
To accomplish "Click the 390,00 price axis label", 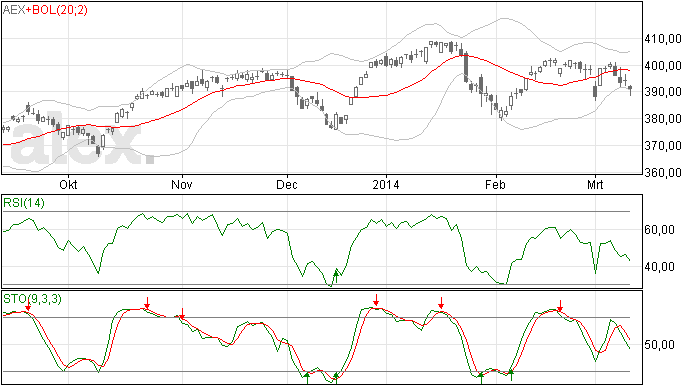I will click(x=663, y=92).
